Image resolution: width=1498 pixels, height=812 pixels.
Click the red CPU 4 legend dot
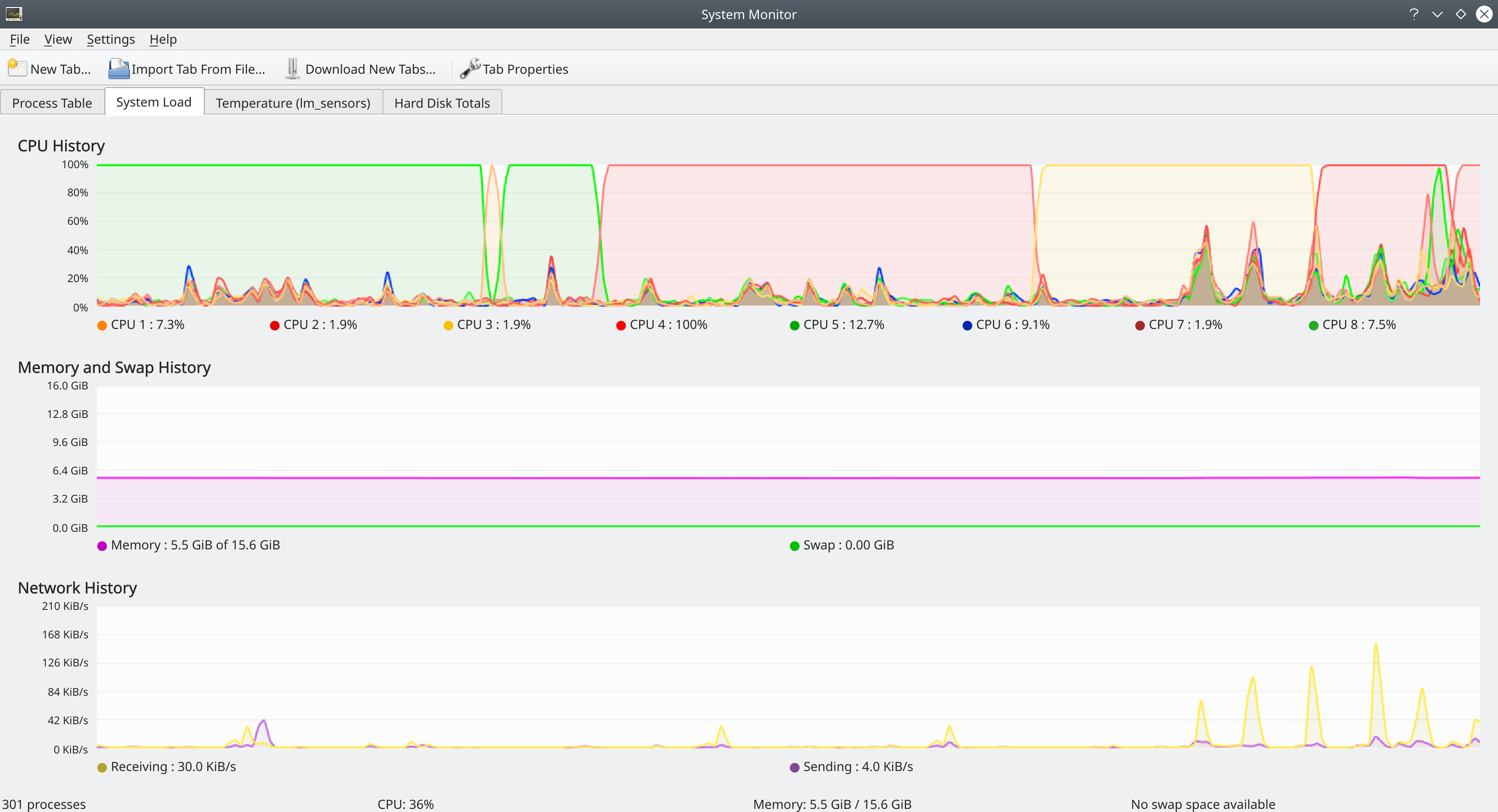tap(621, 326)
